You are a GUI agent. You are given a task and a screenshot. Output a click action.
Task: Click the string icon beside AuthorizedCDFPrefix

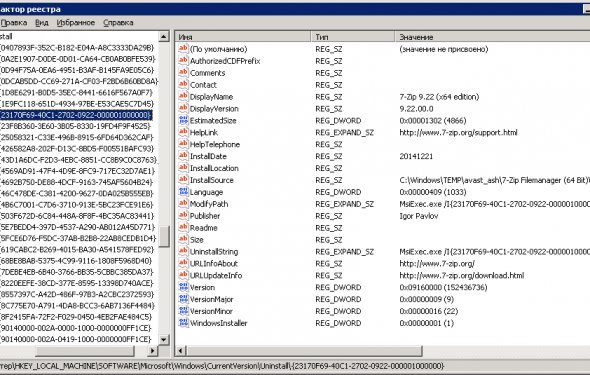tap(183, 61)
